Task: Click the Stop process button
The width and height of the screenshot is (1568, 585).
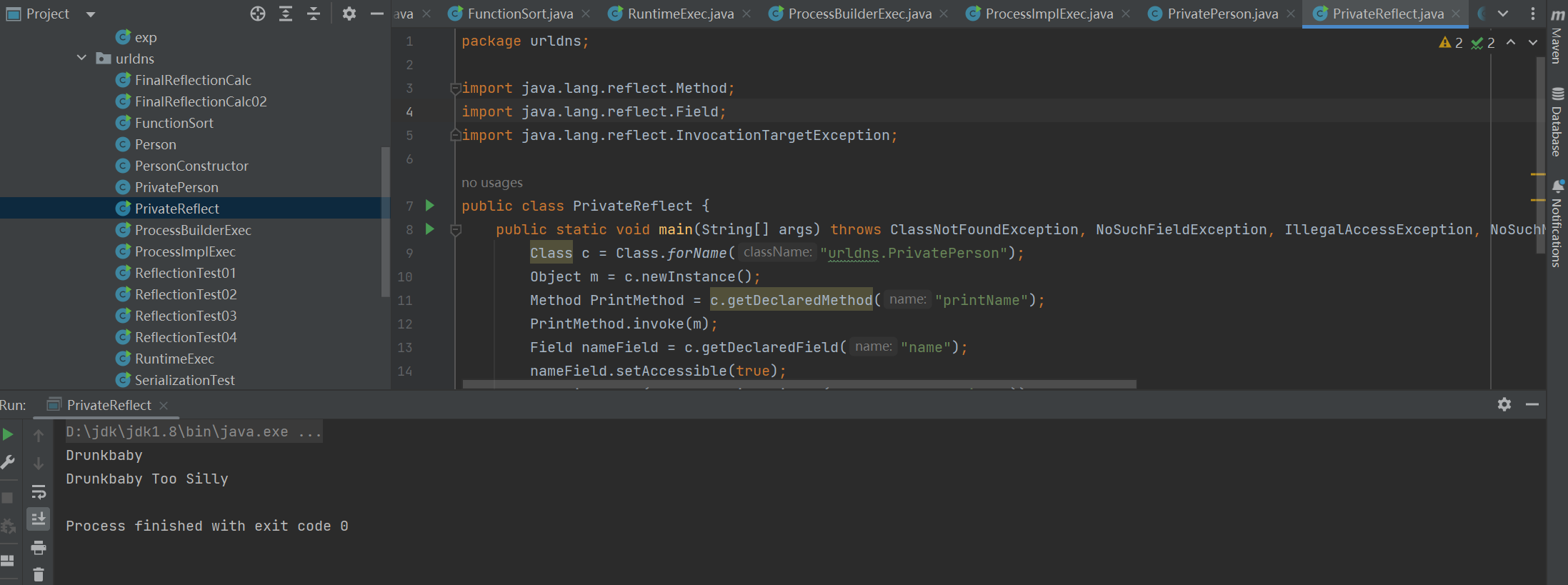Action: pos(8,498)
